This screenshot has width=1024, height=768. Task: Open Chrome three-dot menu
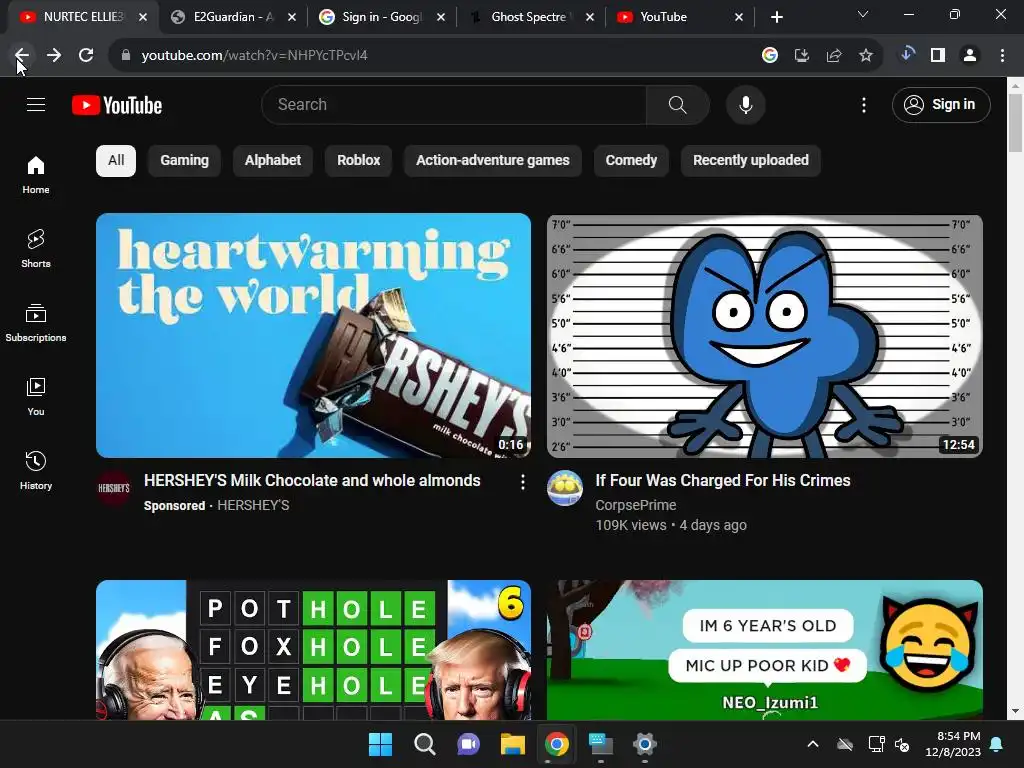1002,56
